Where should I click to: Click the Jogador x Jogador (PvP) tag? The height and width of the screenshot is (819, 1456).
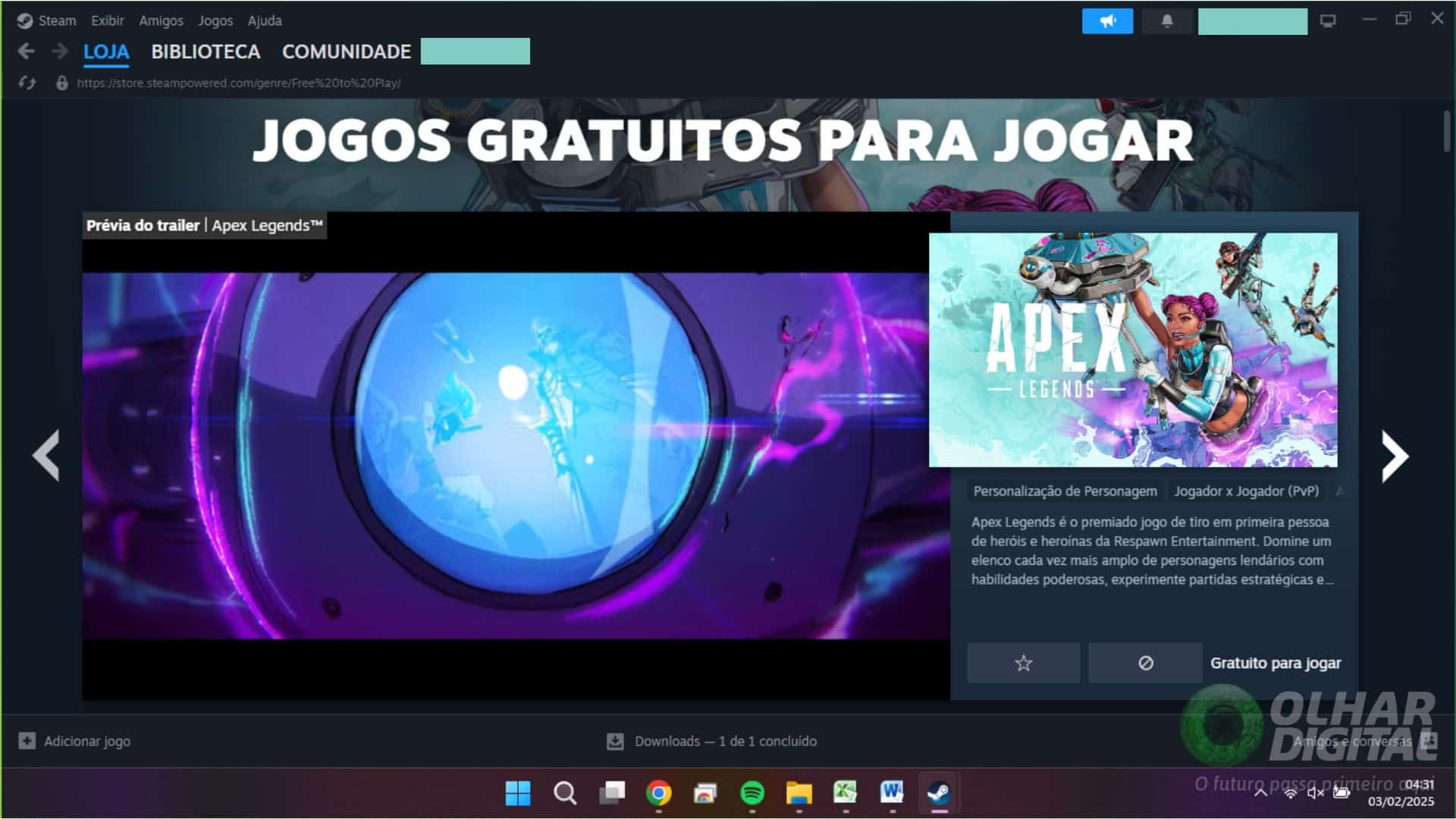(1246, 491)
